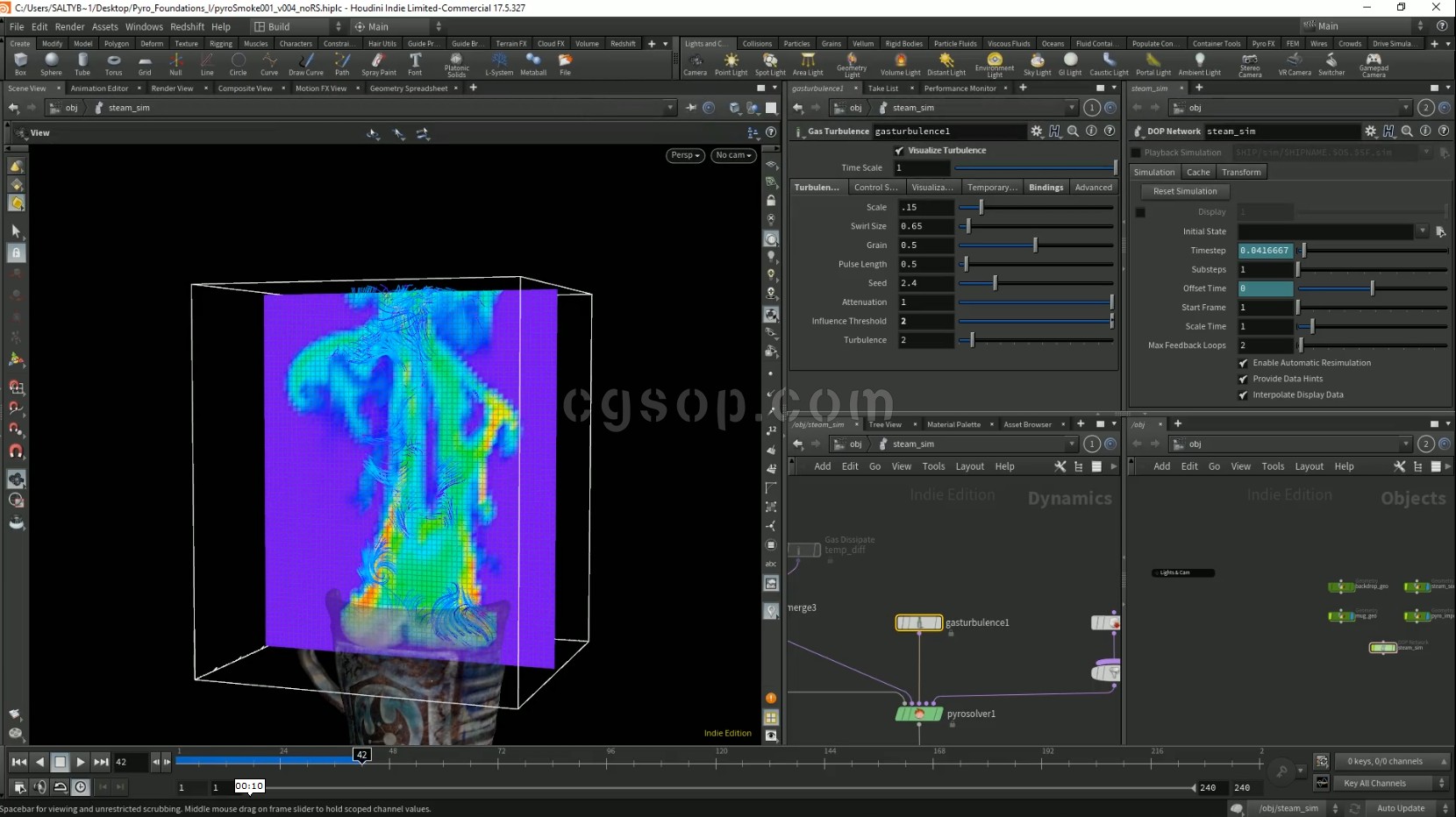1456x817 pixels.
Task: Disable Enable Automatic Resimulation checkbox
Action: tap(1243, 363)
